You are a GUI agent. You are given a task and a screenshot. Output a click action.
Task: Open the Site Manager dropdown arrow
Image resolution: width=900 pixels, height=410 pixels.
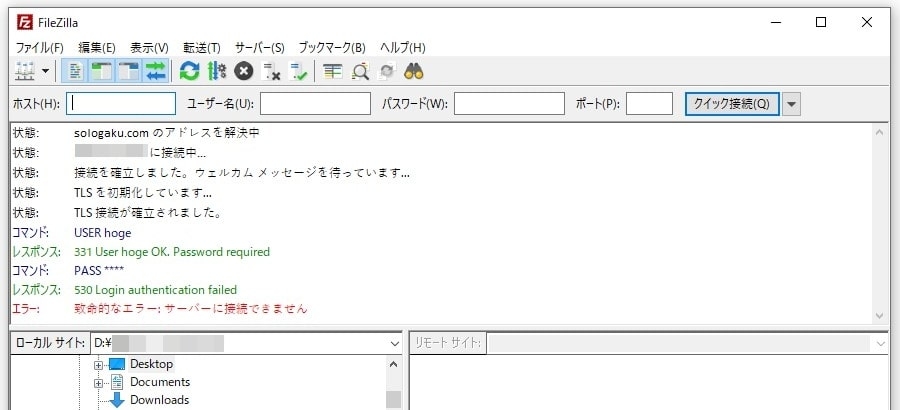click(x=46, y=71)
